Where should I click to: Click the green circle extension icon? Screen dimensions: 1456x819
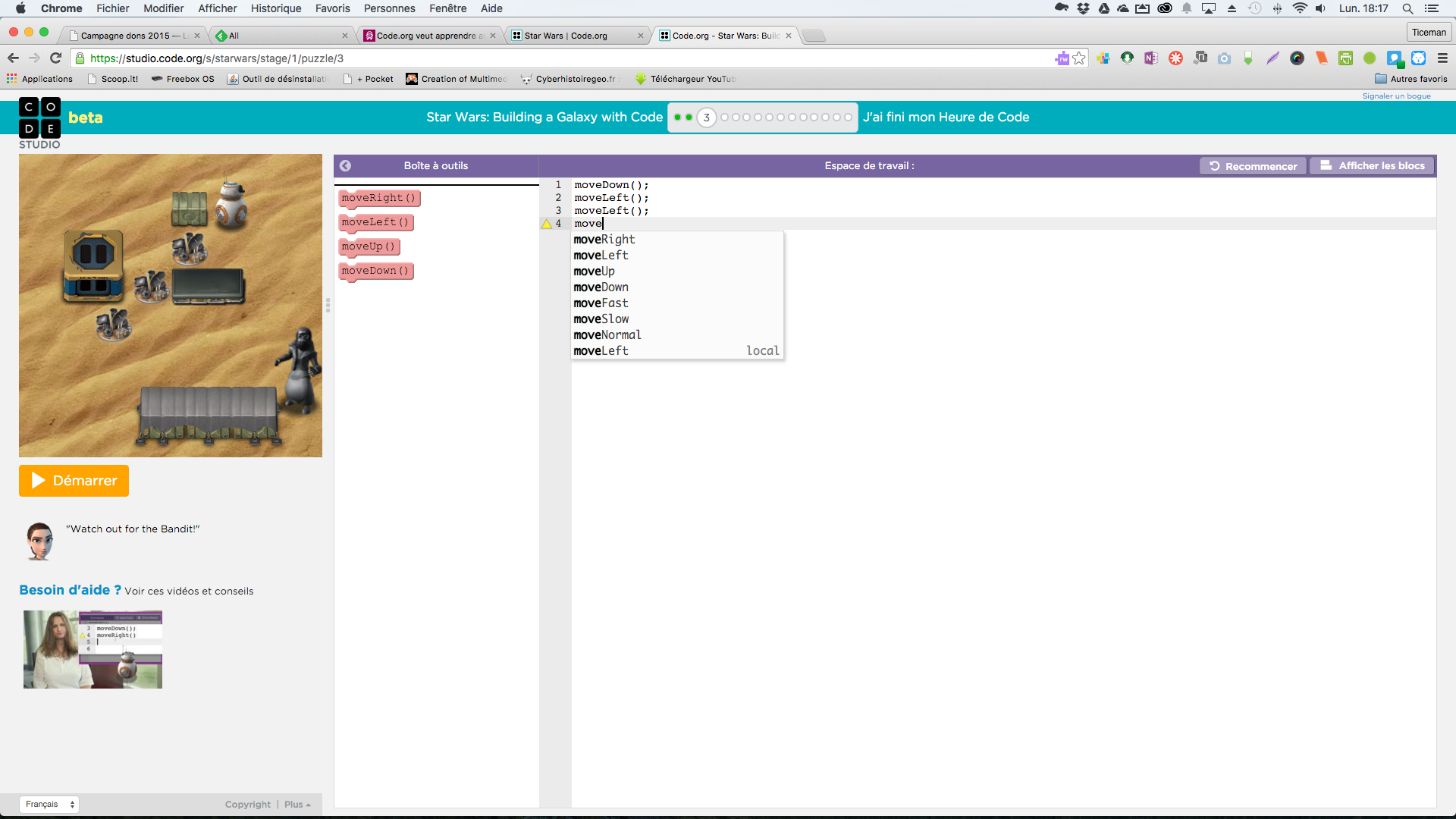1370,58
